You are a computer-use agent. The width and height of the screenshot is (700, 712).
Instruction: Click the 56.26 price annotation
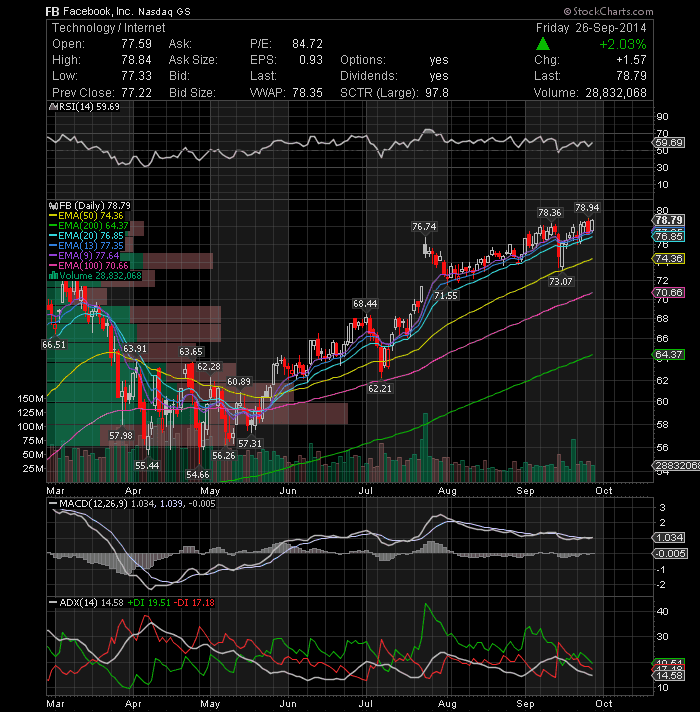(x=224, y=455)
